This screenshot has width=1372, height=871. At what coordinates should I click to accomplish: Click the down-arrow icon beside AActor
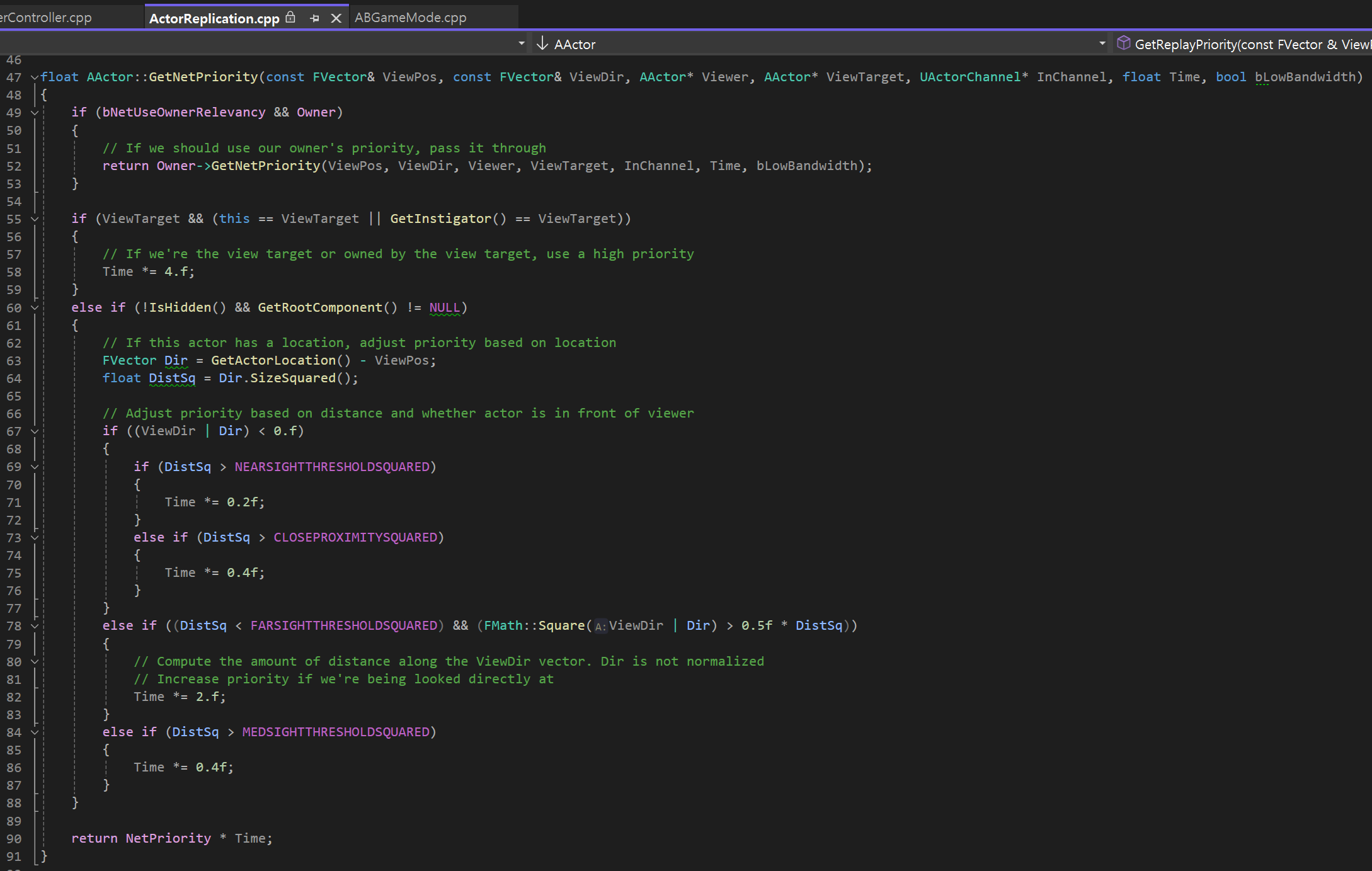(542, 43)
